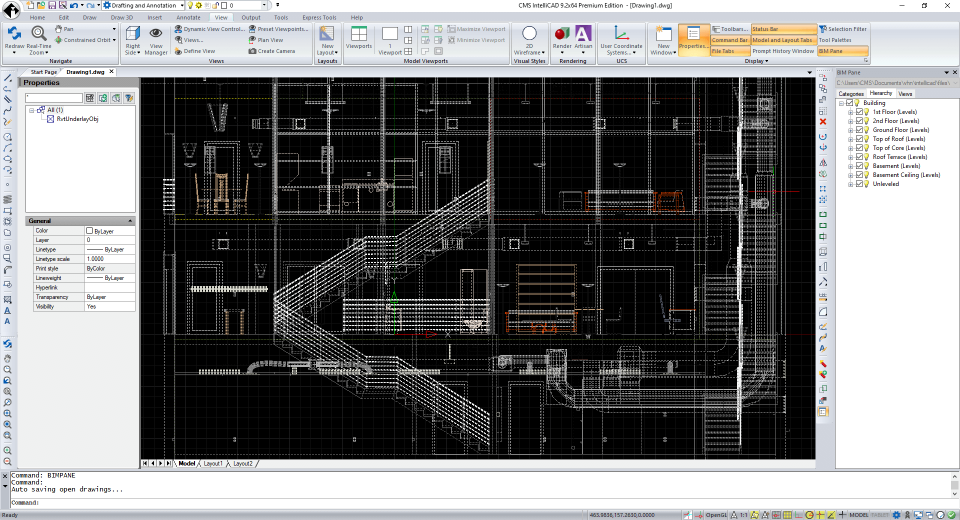
Task: Click the Color ByLayer swatch field
Action: click(x=110, y=231)
